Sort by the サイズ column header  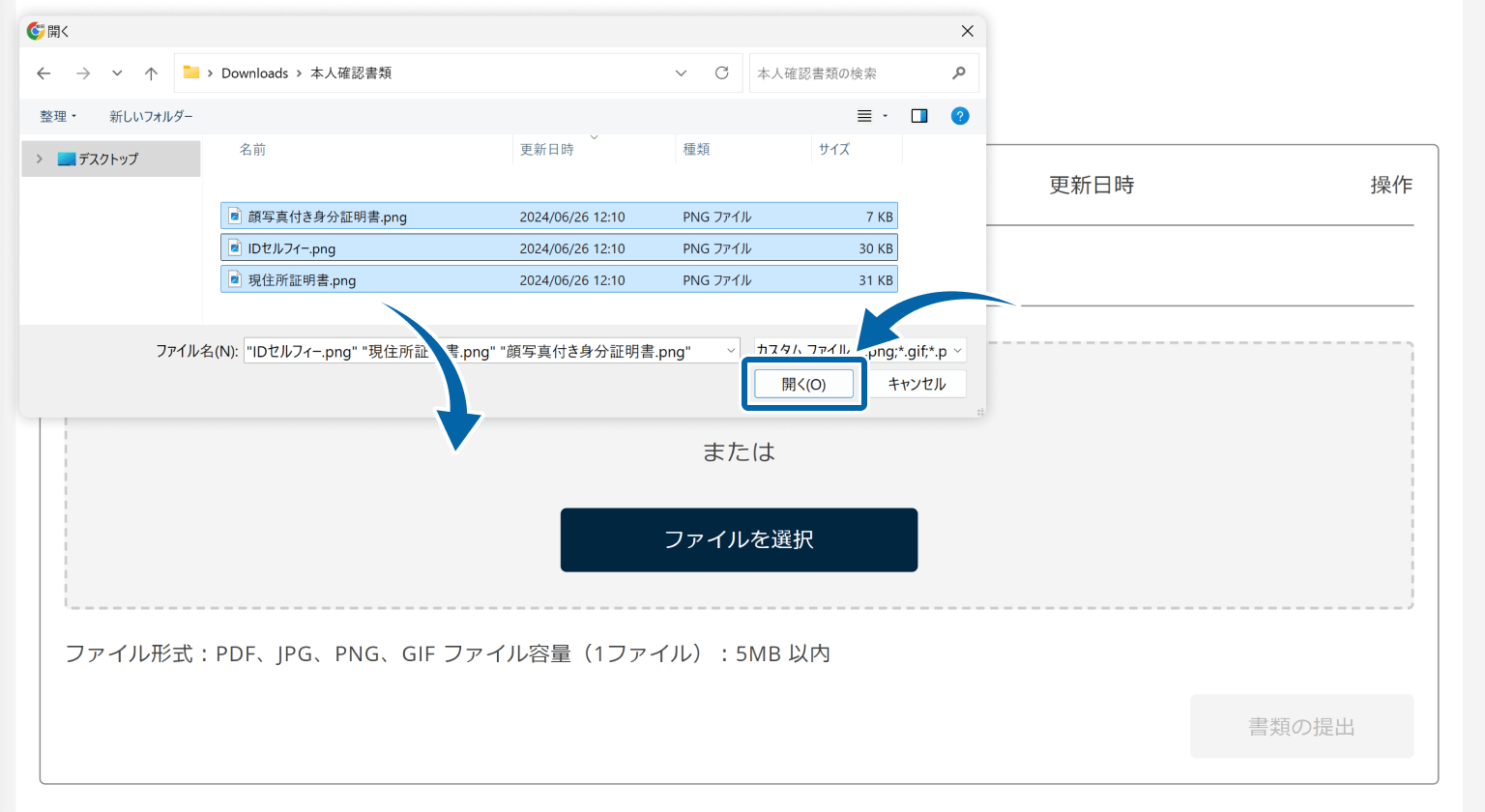click(x=834, y=149)
